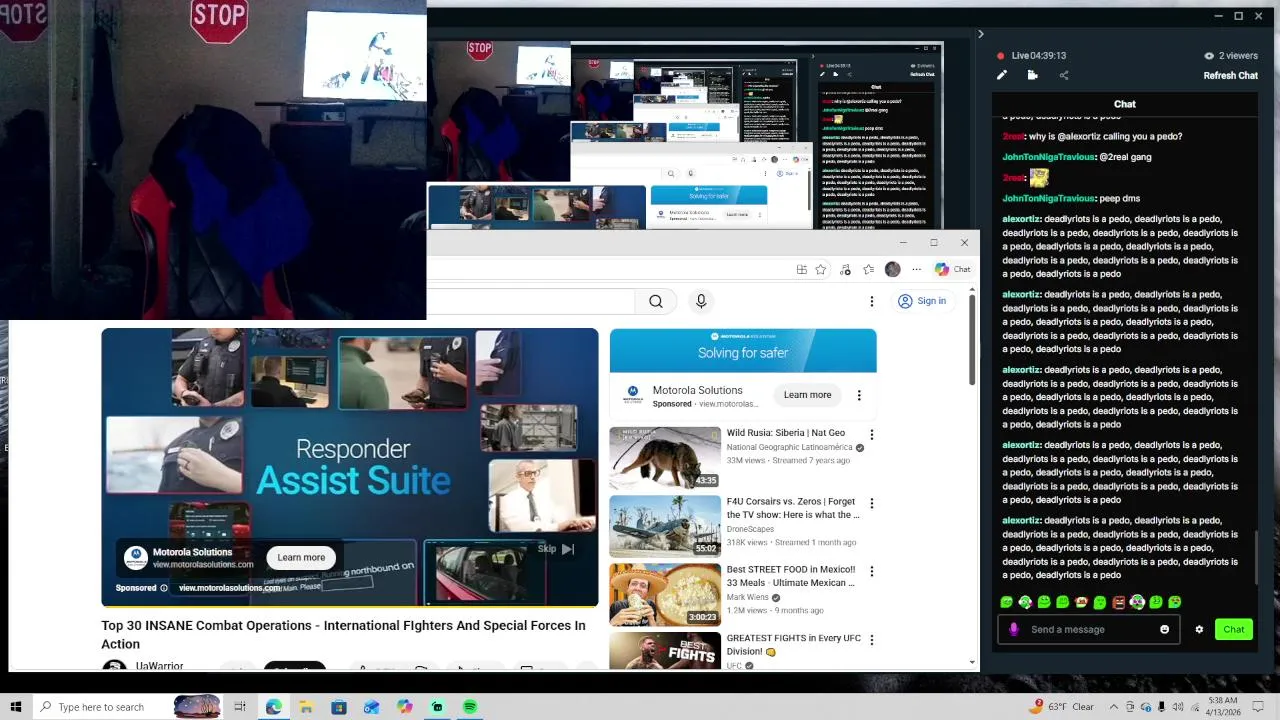This screenshot has width=1280, height=720.
Task: Open YouTube settings three-dot menu
Action: click(871, 301)
